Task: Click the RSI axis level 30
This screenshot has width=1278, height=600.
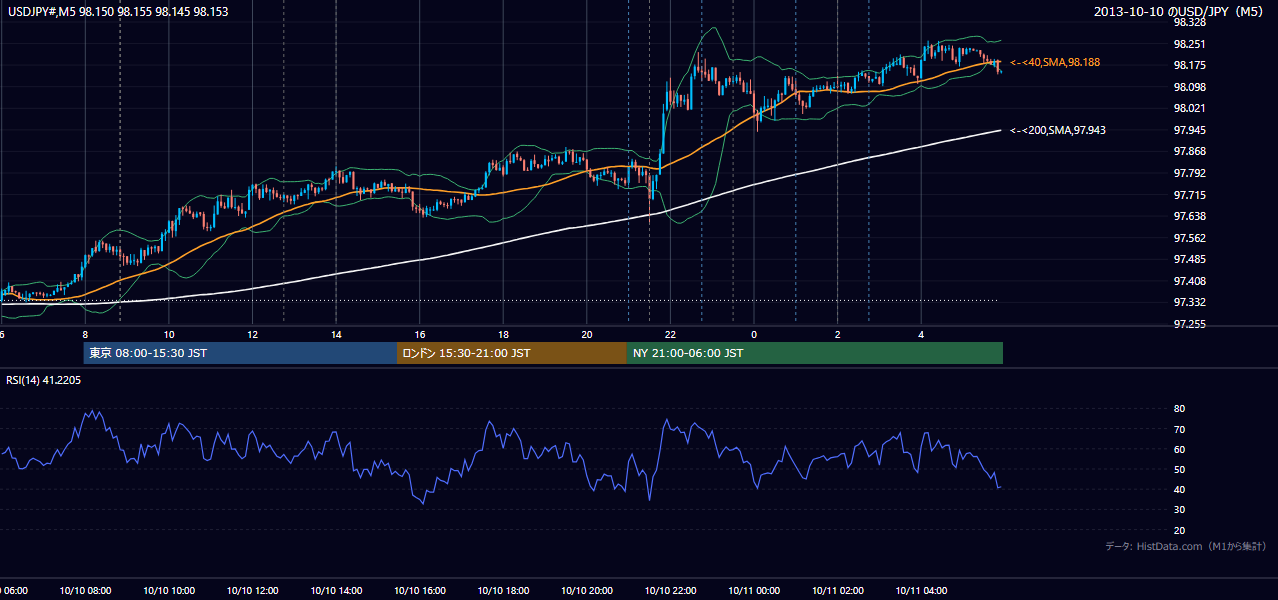Action: 1179,510
